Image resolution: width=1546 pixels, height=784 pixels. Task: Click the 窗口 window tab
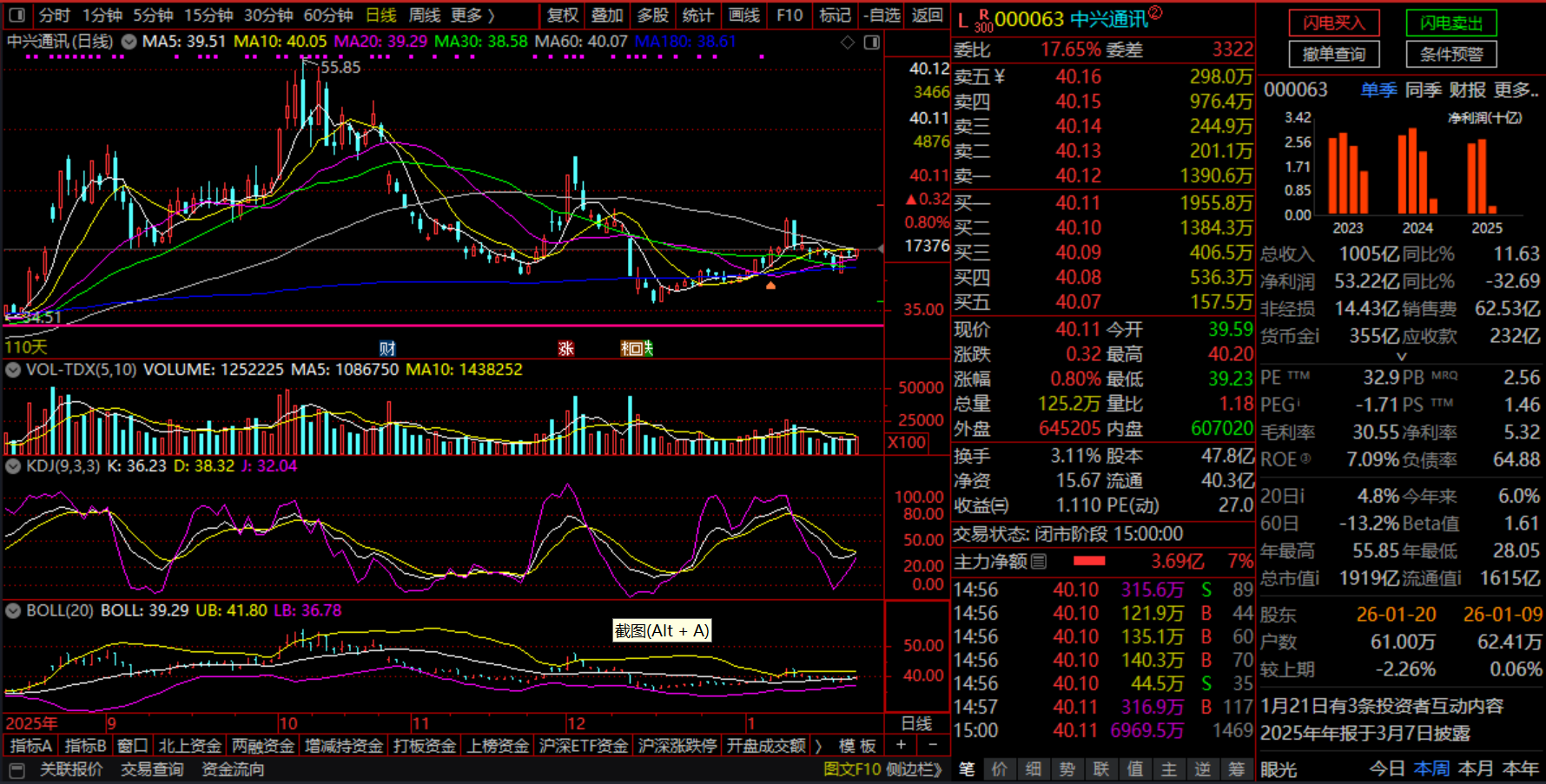point(132,746)
